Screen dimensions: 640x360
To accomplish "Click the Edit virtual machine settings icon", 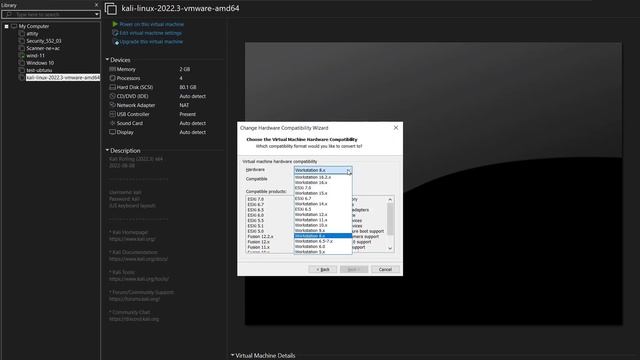I will [x=115, y=33].
